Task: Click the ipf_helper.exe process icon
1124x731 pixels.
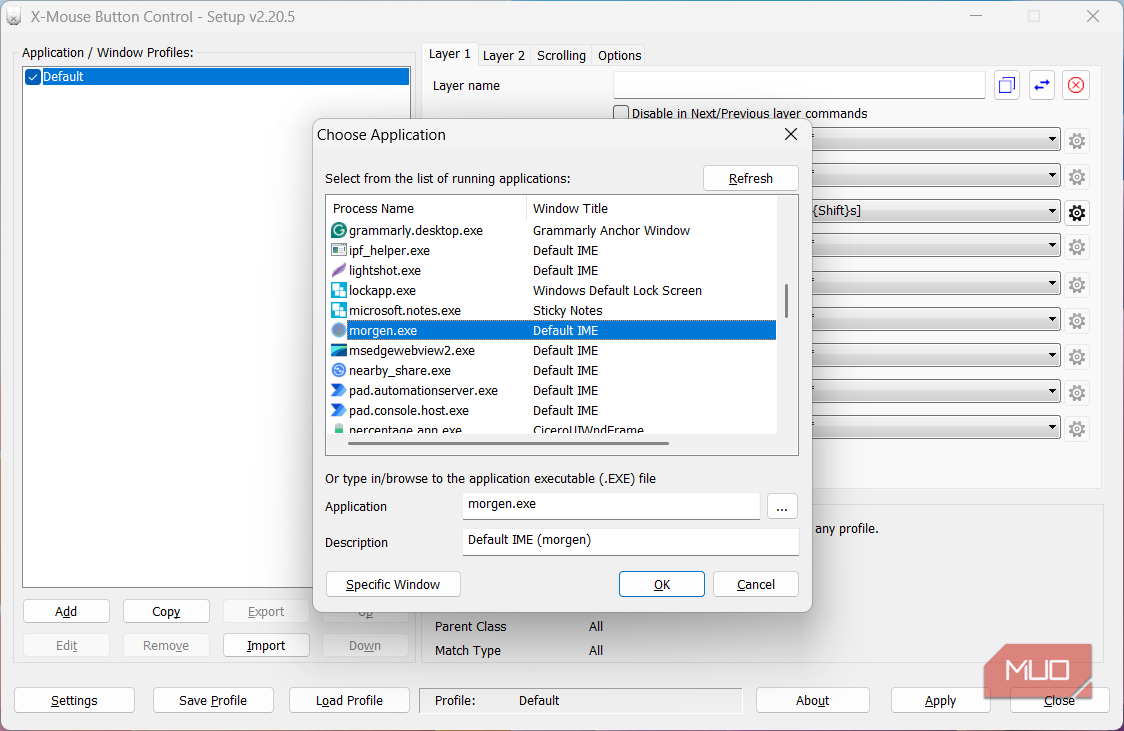Action: click(339, 250)
